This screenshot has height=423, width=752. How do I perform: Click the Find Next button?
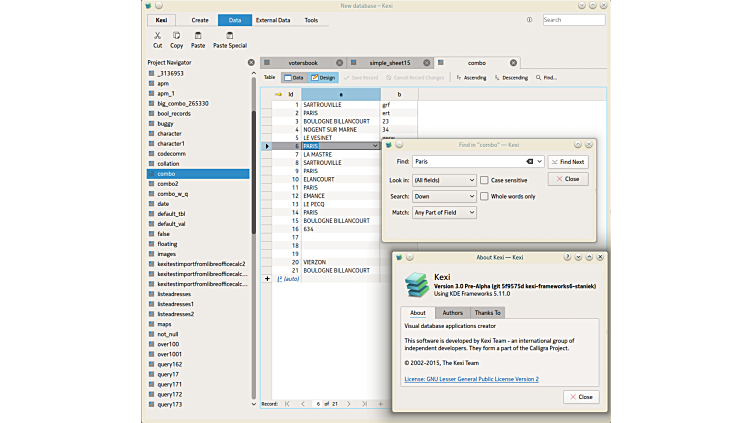(x=568, y=161)
